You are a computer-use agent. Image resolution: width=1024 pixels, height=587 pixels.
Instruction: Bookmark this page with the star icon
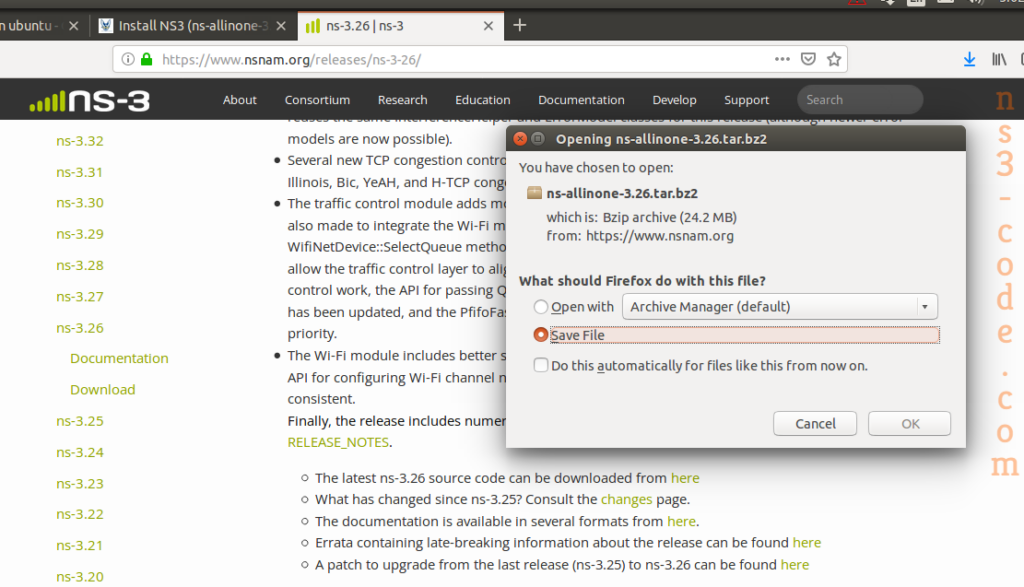pyautogui.click(x=834, y=59)
